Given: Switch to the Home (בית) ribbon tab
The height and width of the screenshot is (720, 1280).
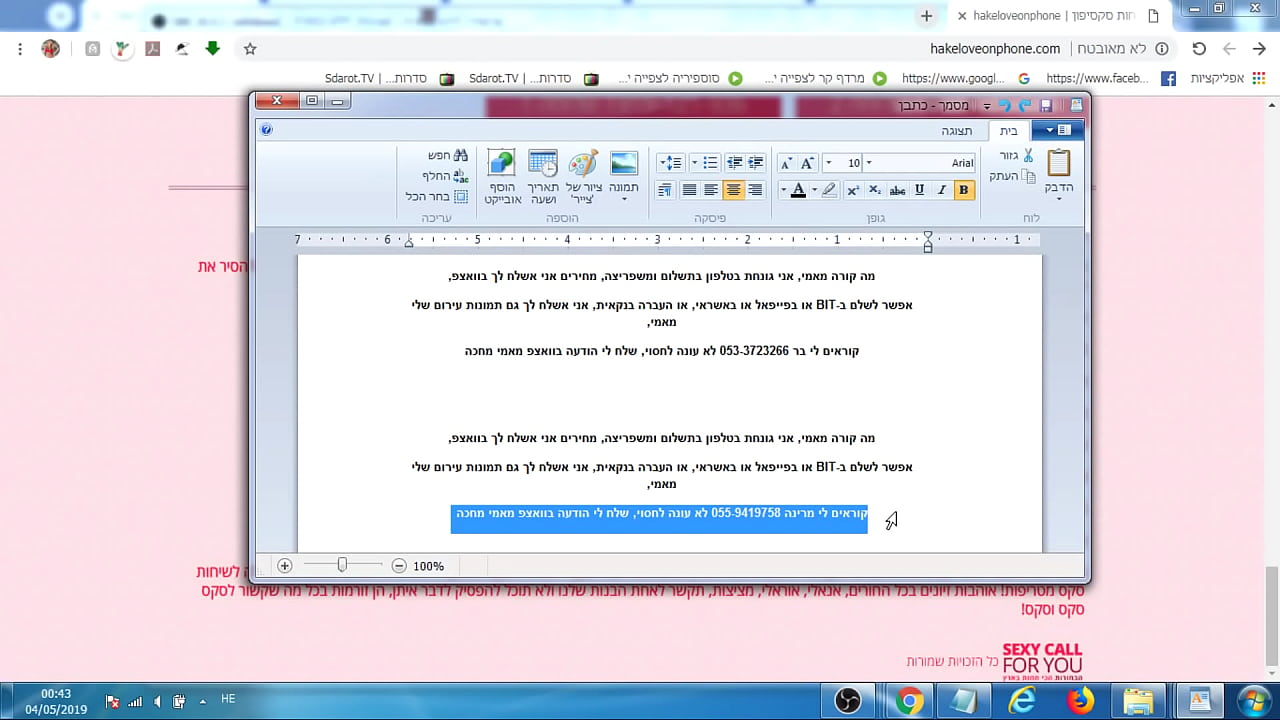Looking at the screenshot, I should tap(1008, 130).
